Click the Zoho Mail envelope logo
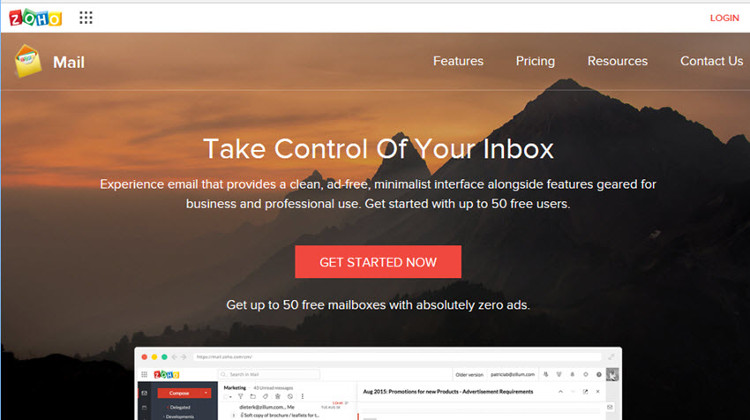The height and width of the screenshot is (420, 750). [x=28, y=61]
